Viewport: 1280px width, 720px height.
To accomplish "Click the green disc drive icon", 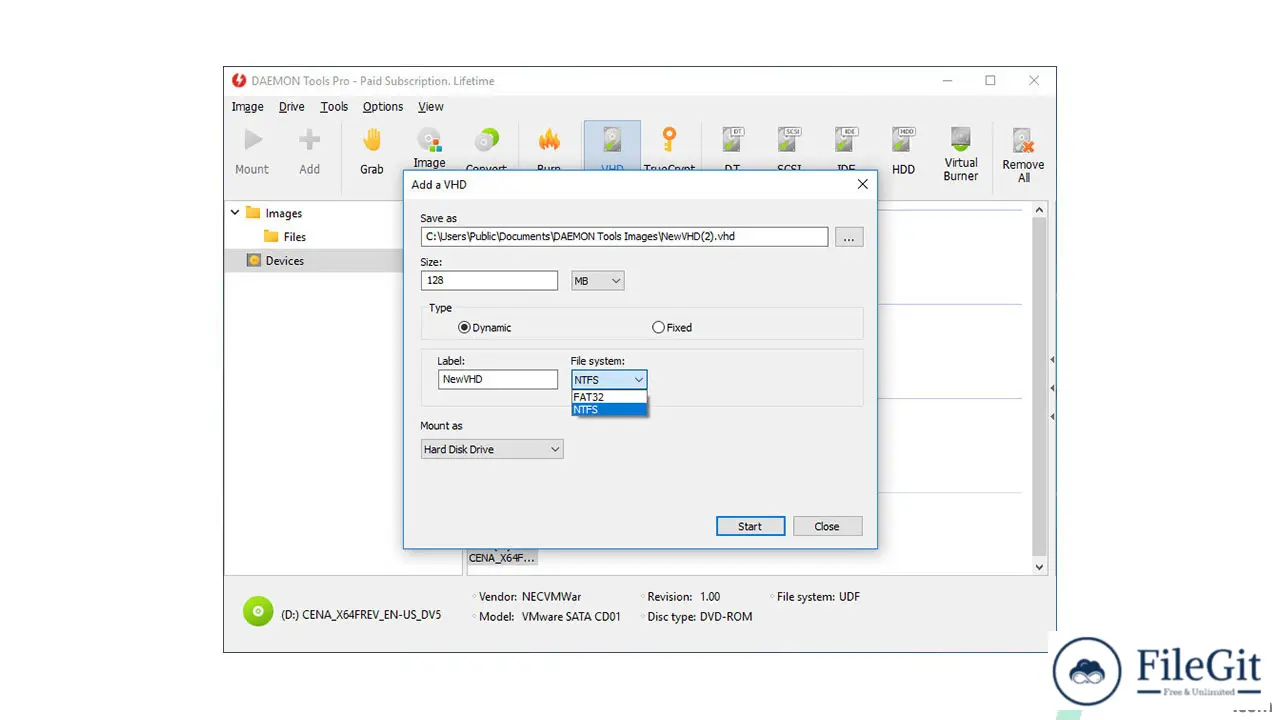I will (258, 611).
